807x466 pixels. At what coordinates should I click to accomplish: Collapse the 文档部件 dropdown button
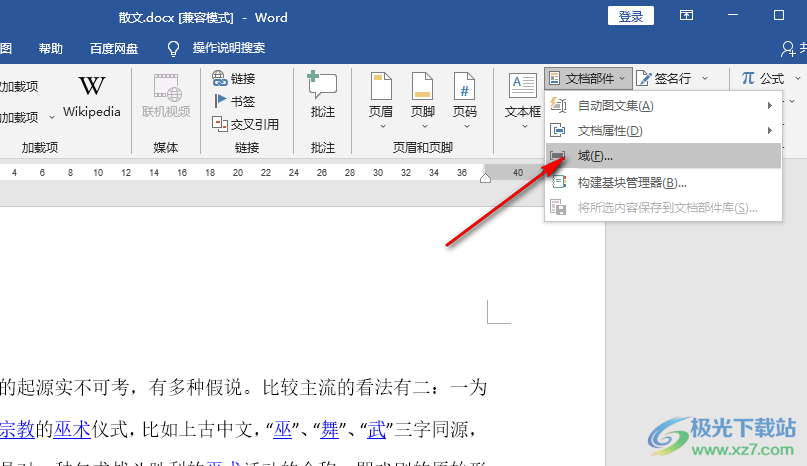tap(588, 78)
